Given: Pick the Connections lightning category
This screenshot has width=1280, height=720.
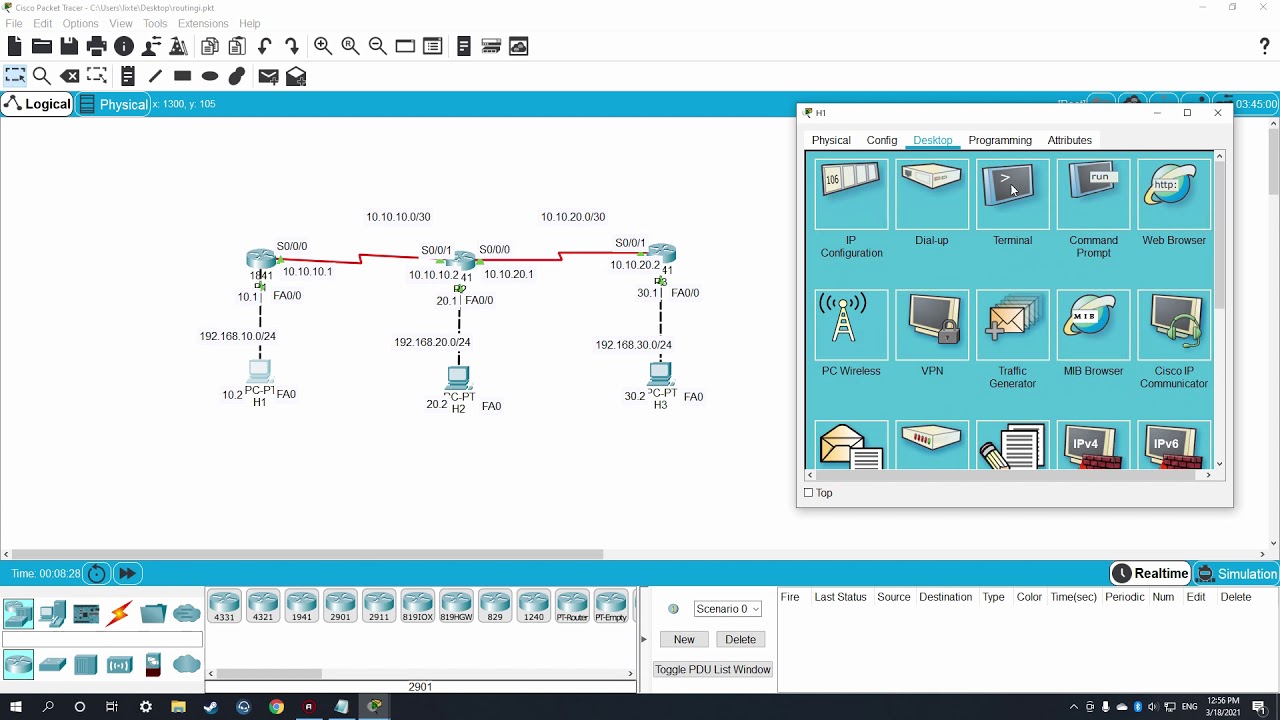Looking at the screenshot, I should [x=120, y=613].
